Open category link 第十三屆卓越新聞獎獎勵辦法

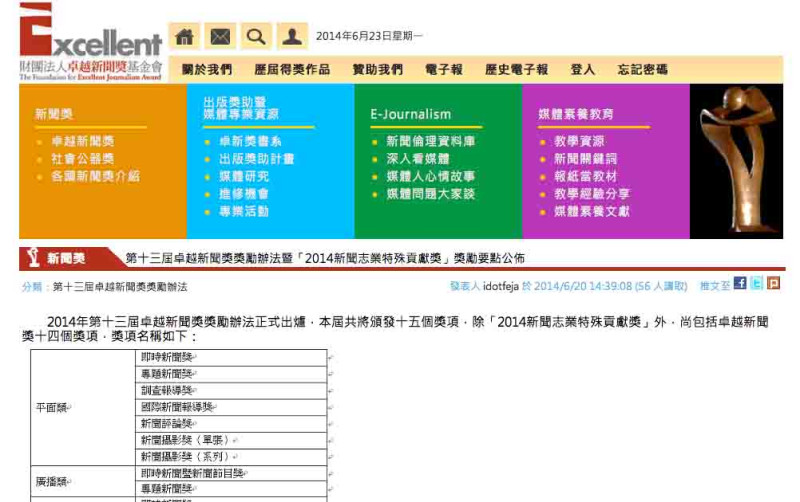coord(120,287)
